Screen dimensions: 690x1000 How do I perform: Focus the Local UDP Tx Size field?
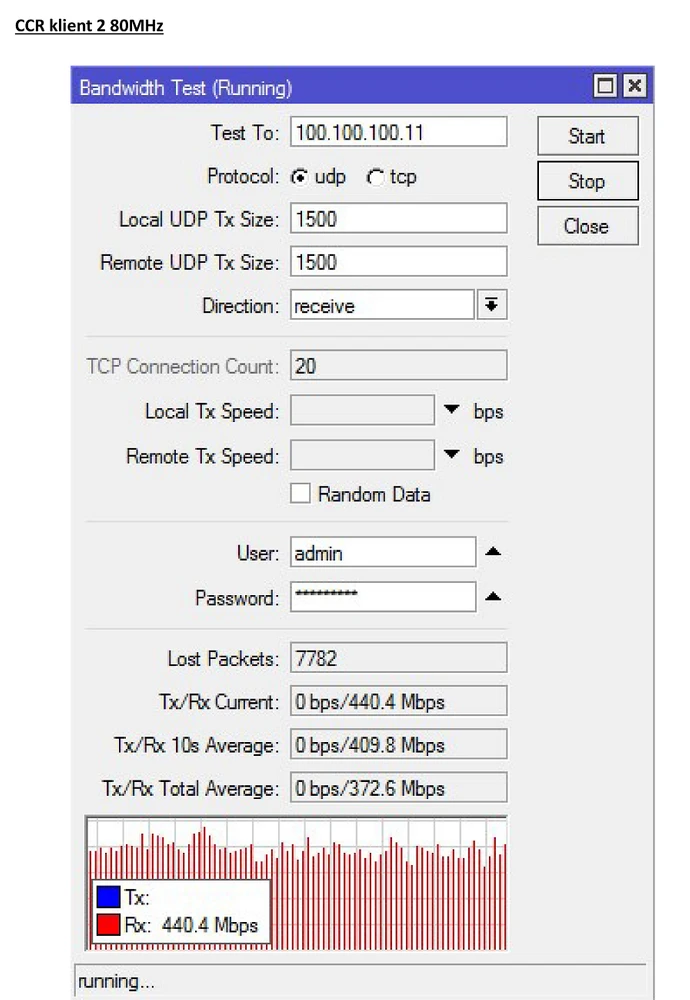click(398, 218)
